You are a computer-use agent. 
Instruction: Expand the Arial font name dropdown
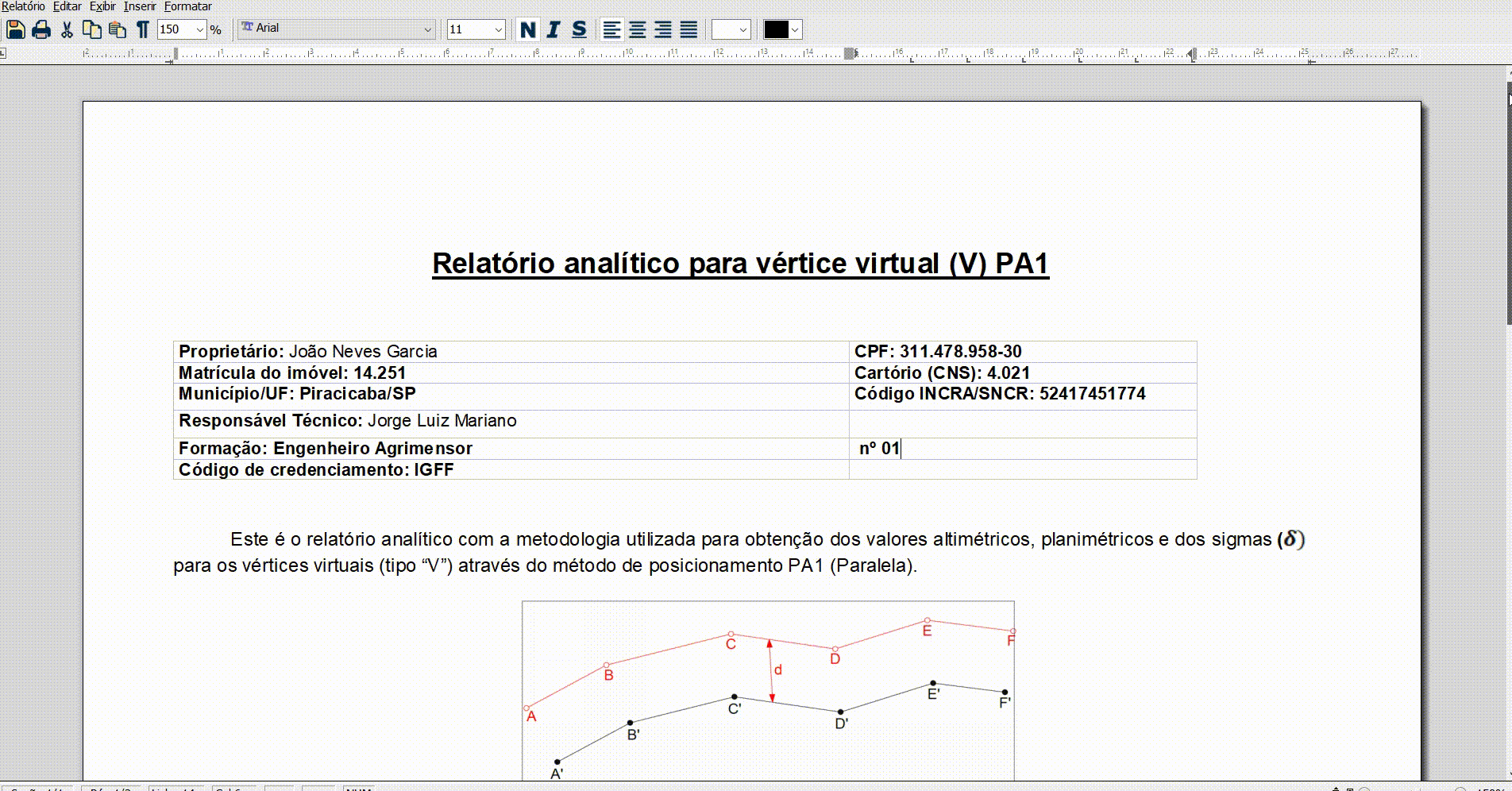(429, 29)
